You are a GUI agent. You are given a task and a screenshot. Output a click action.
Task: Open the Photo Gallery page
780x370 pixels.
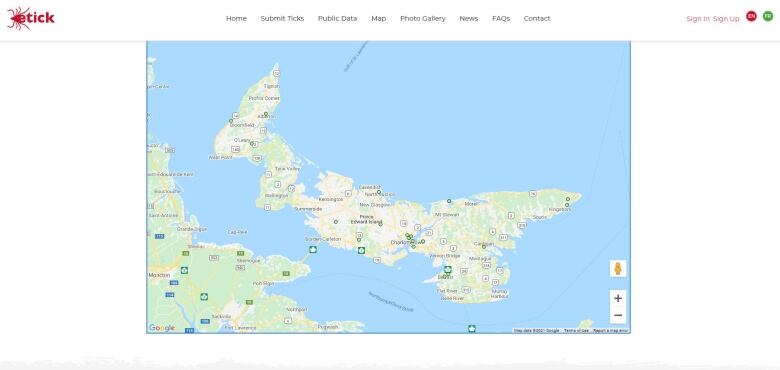tap(423, 18)
